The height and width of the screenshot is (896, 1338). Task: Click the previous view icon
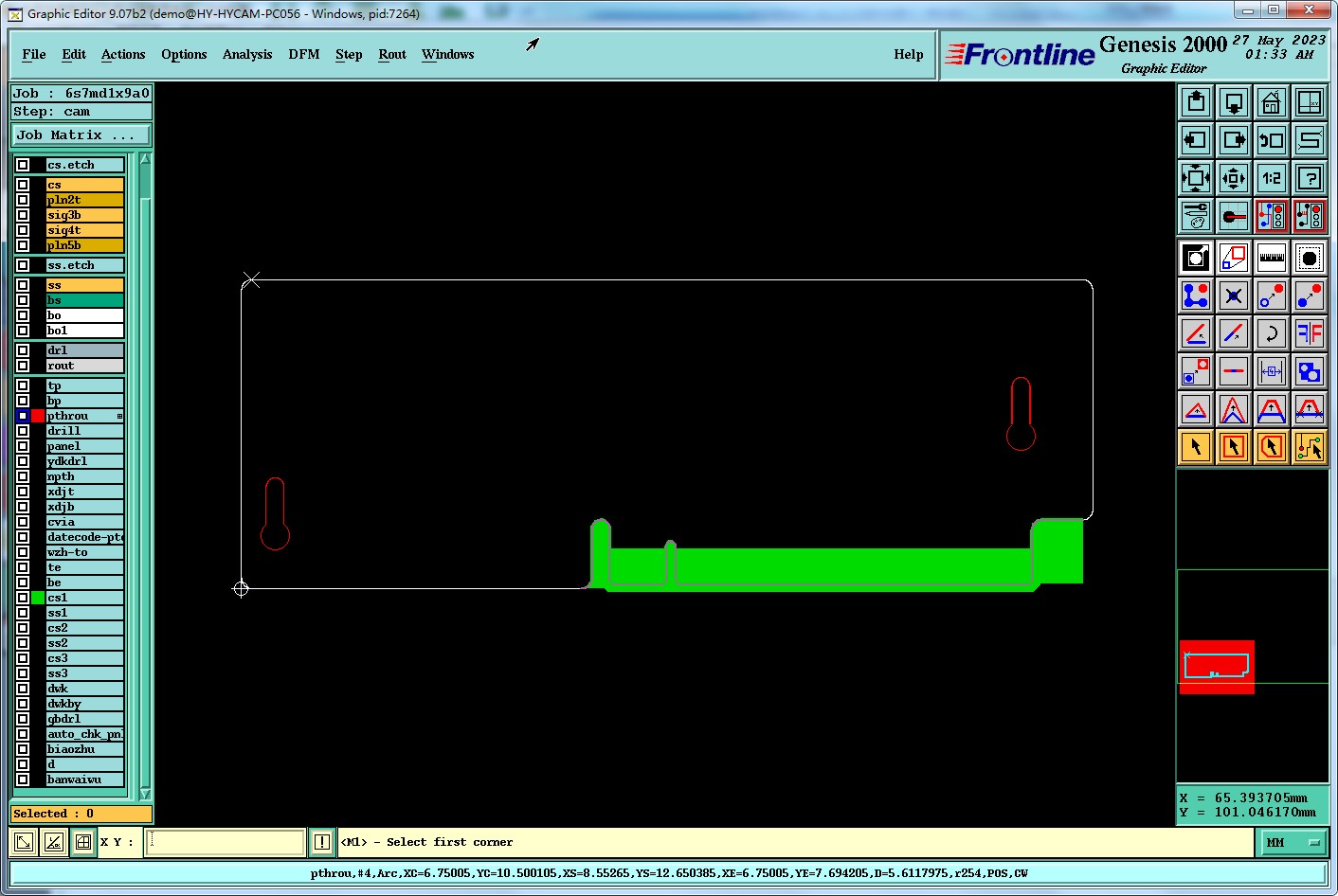(x=1272, y=140)
